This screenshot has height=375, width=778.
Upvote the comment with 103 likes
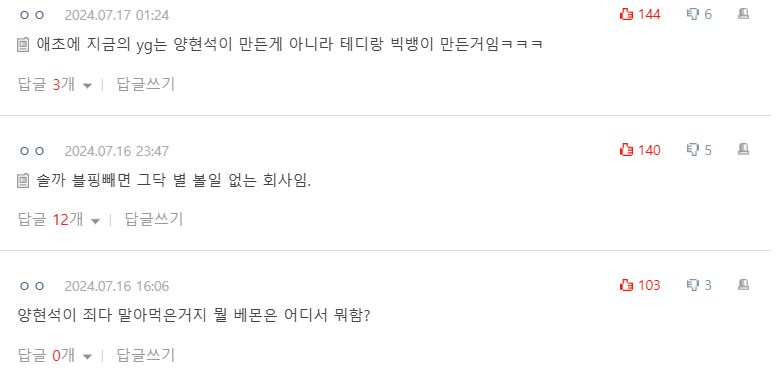coord(641,285)
